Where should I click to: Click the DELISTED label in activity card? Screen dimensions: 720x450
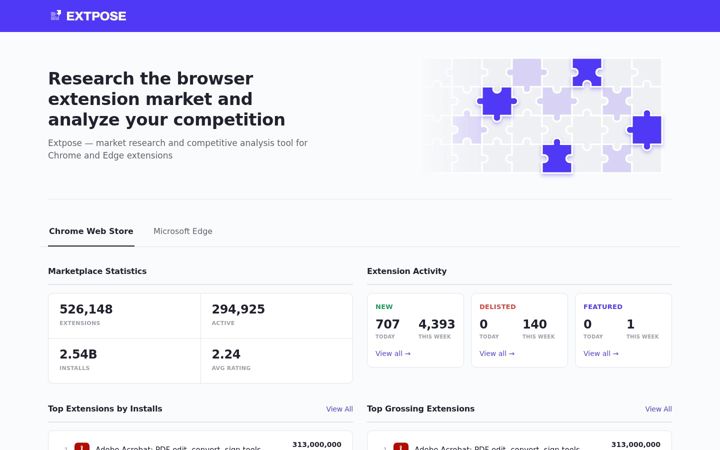tap(497, 307)
